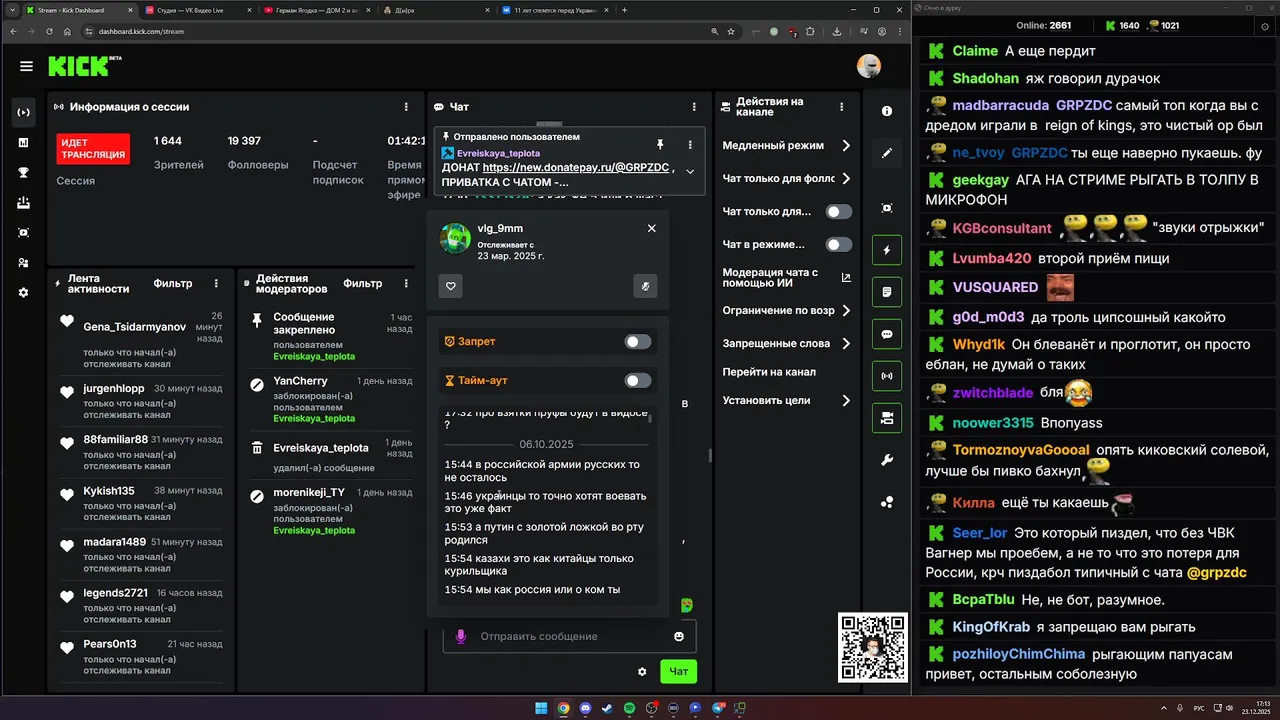Viewport: 1280px width, 720px height.
Task: Click the user message history scrollbar
Action: 651,418
